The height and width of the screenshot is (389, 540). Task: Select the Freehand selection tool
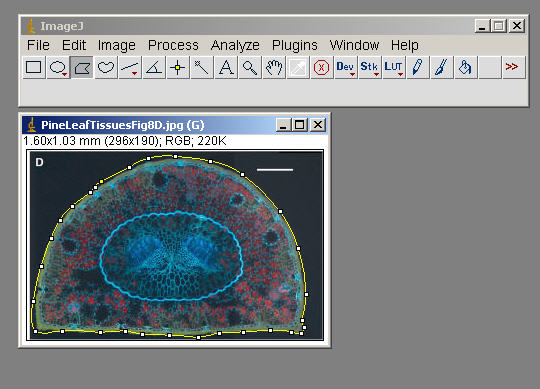pyautogui.click(x=106, y=67)
